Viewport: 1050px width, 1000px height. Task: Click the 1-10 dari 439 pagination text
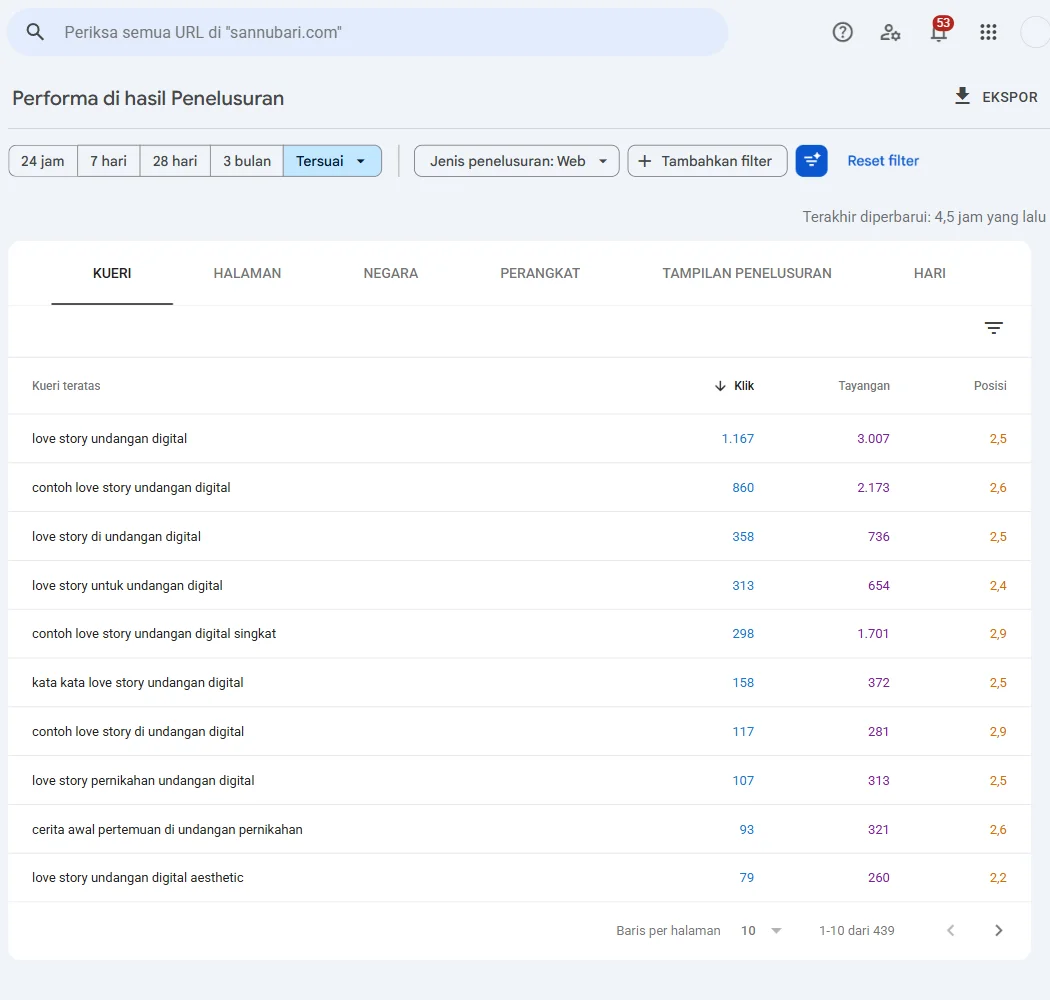click(x=856, y=930)
